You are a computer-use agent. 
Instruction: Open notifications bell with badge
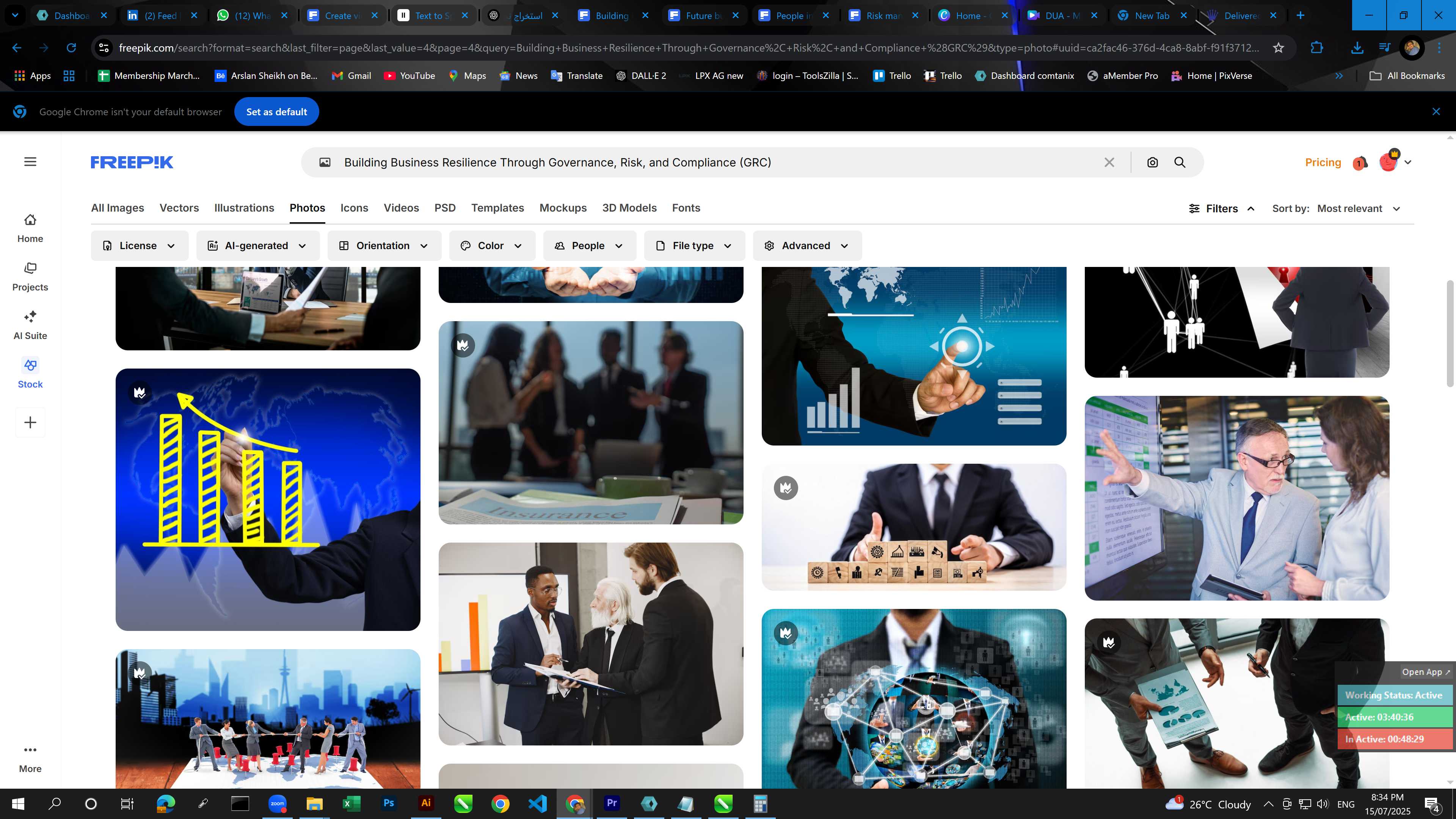pyautogui.click(x=1360, y=163)
